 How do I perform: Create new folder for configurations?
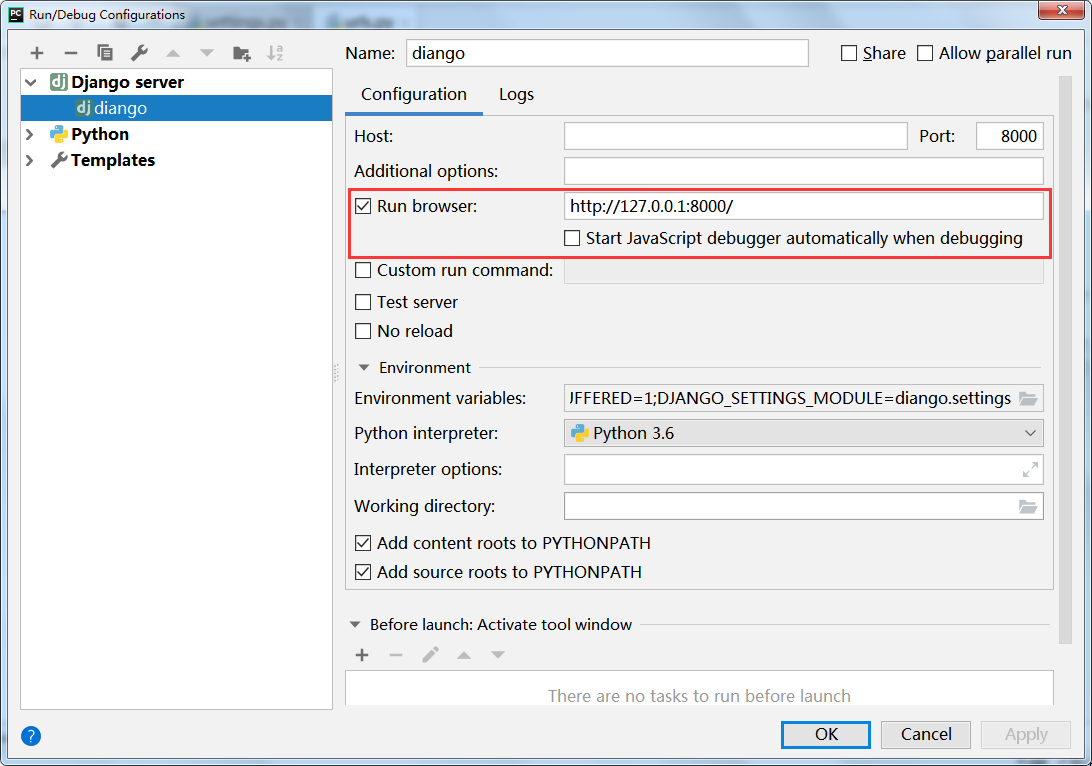[x=242, y=53]
